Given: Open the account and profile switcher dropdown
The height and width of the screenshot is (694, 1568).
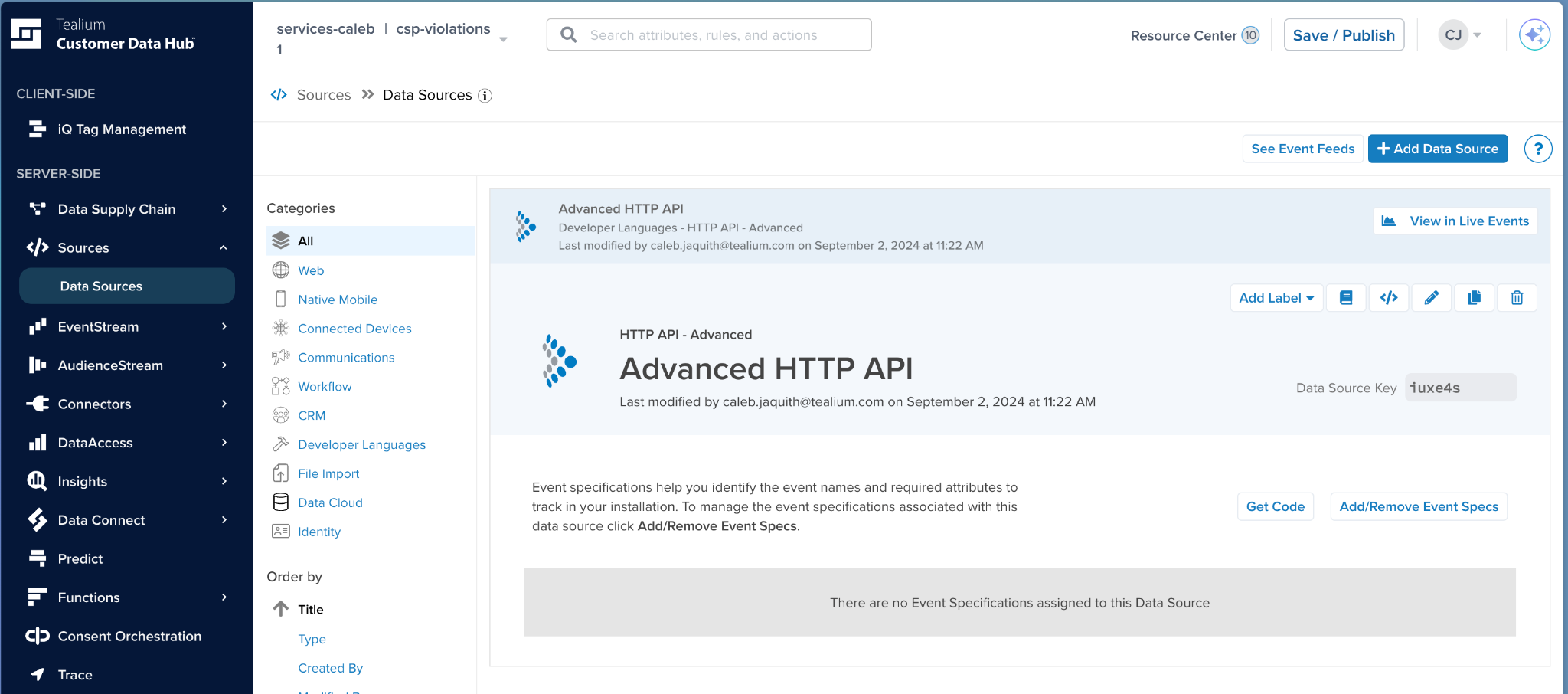Looking at the screenshot, I should pos(503,39).
